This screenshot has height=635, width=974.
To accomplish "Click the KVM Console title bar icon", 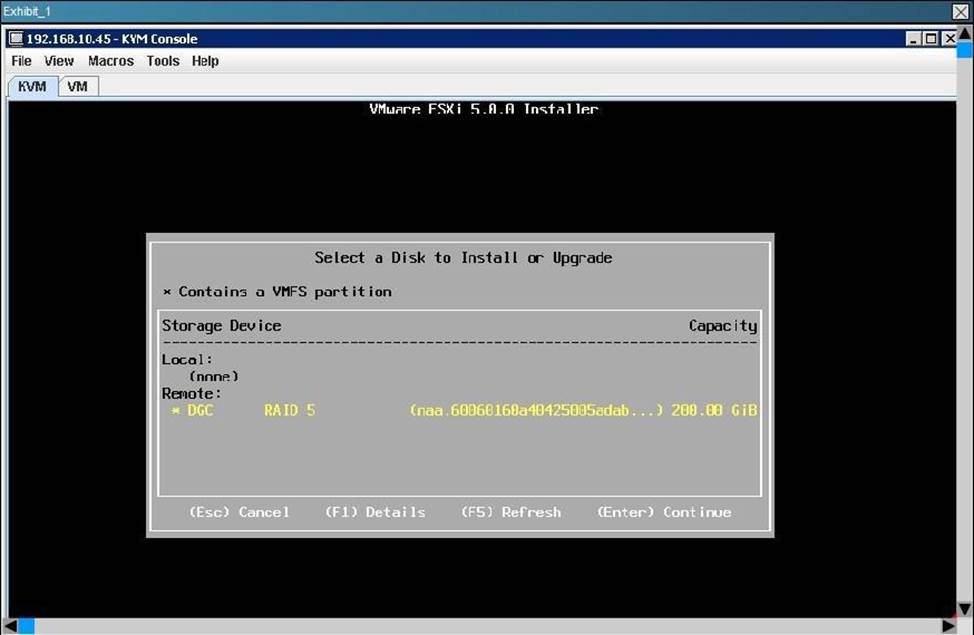I will tap(16, 39).
